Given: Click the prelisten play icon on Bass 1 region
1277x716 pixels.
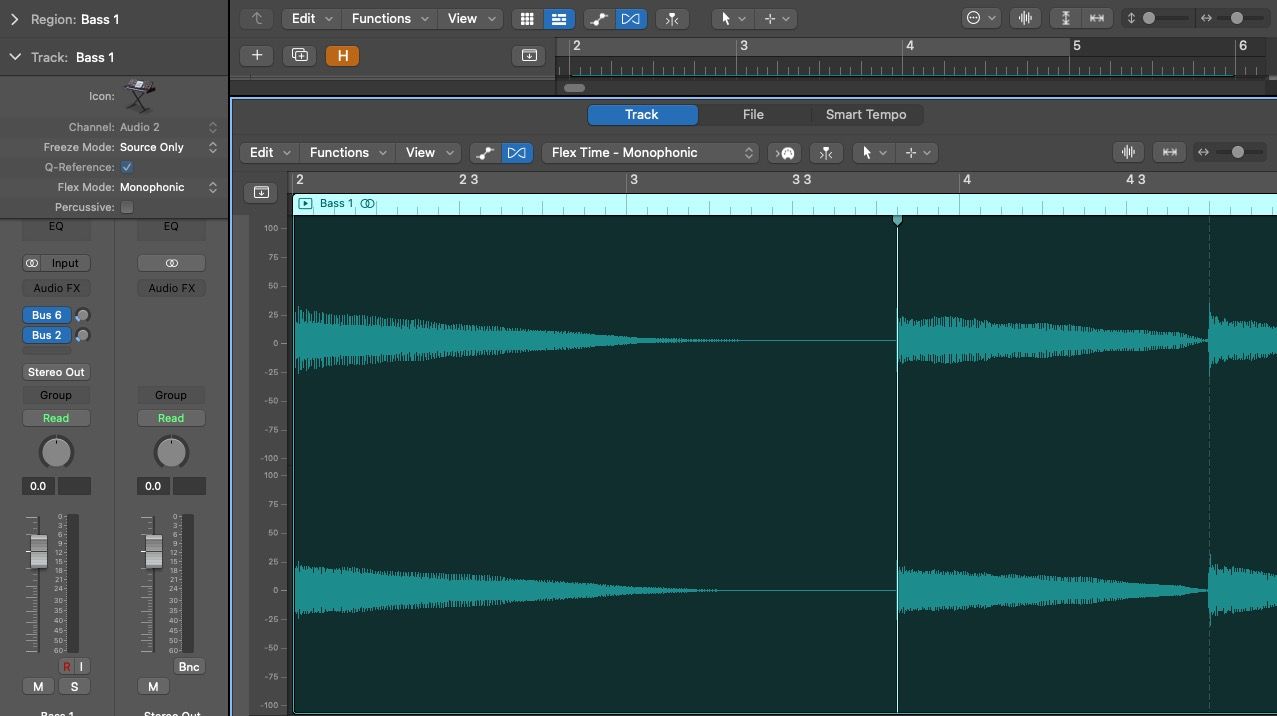Looking at the screenshot, I should [x=306, y=203].
